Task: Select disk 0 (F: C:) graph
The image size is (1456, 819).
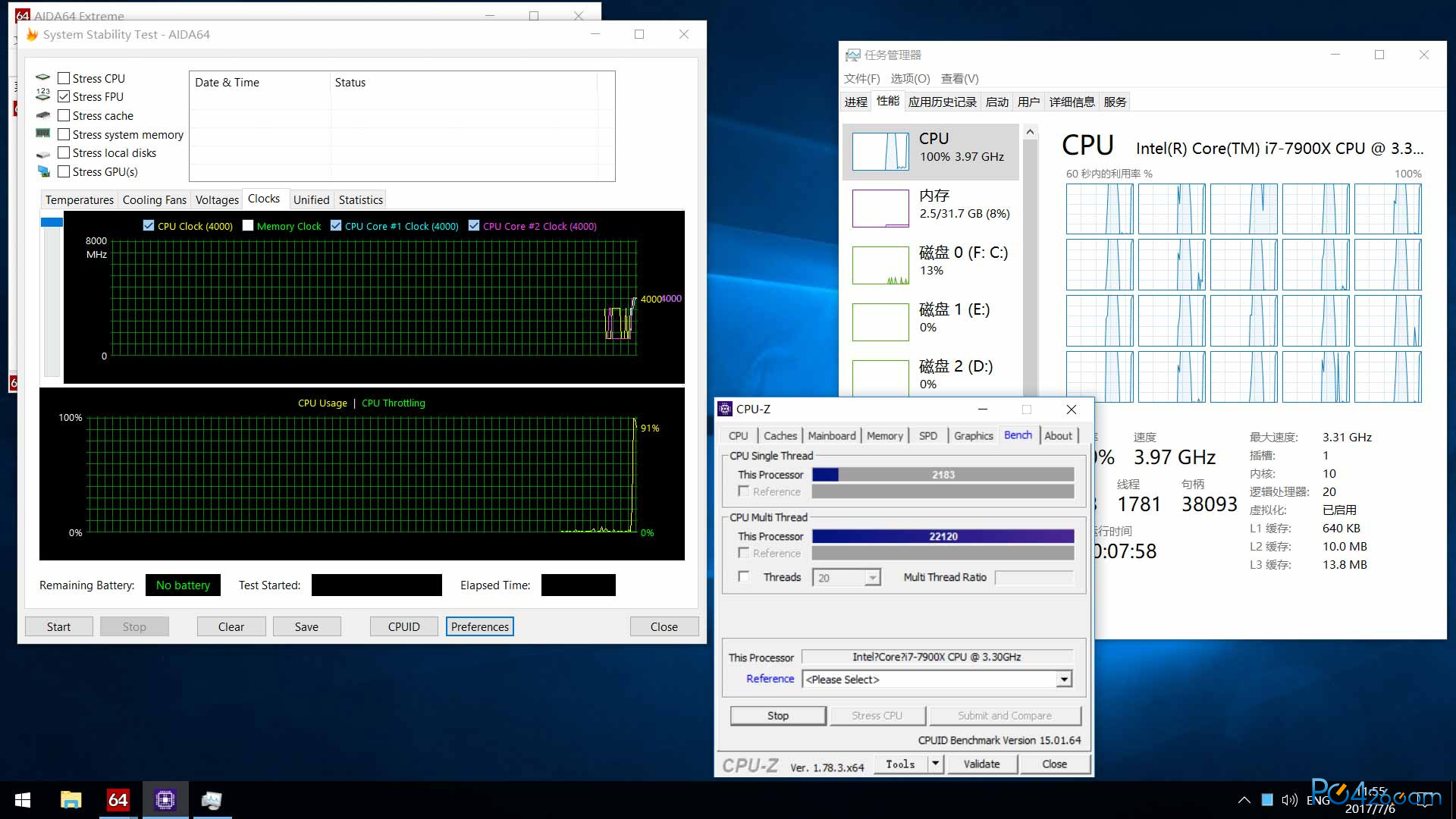Action: pyautogui.click(x=880, y=265)
